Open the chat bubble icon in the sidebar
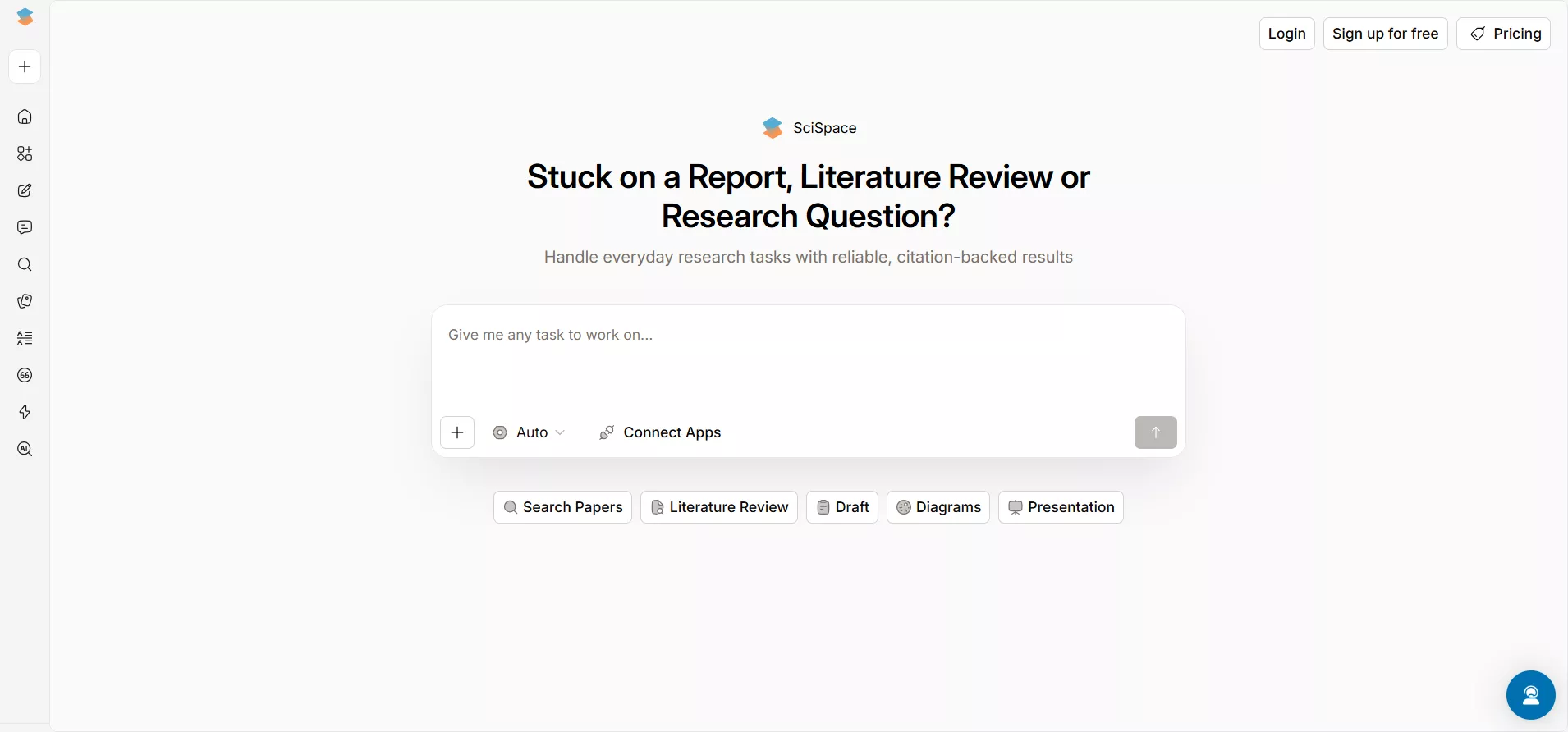Viewport: 1568px width, 732px height. coord(25,227)
